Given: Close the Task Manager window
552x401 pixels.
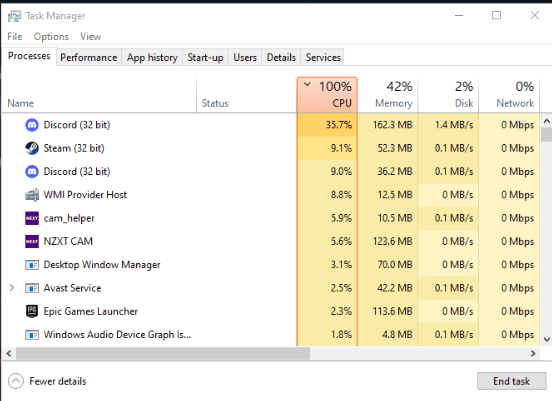Looking at the screenshot, I should [x=535, y=15].
